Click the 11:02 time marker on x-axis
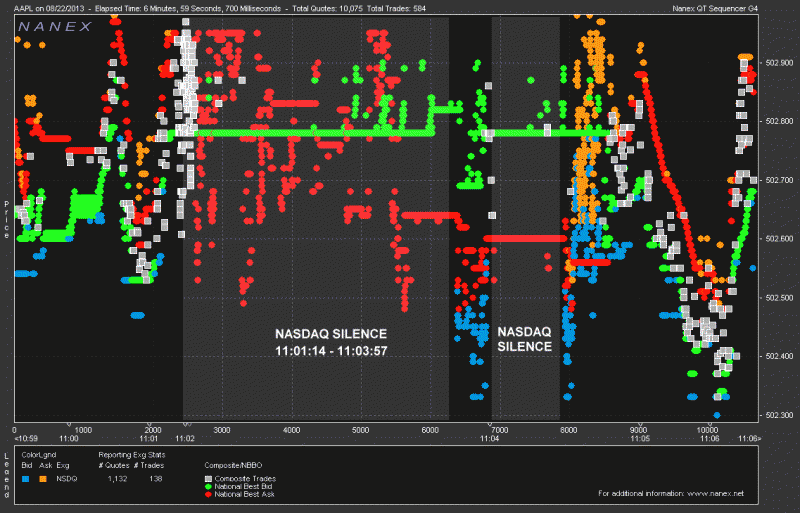This screenshot has width=800, height=513. tap(185, 439)
